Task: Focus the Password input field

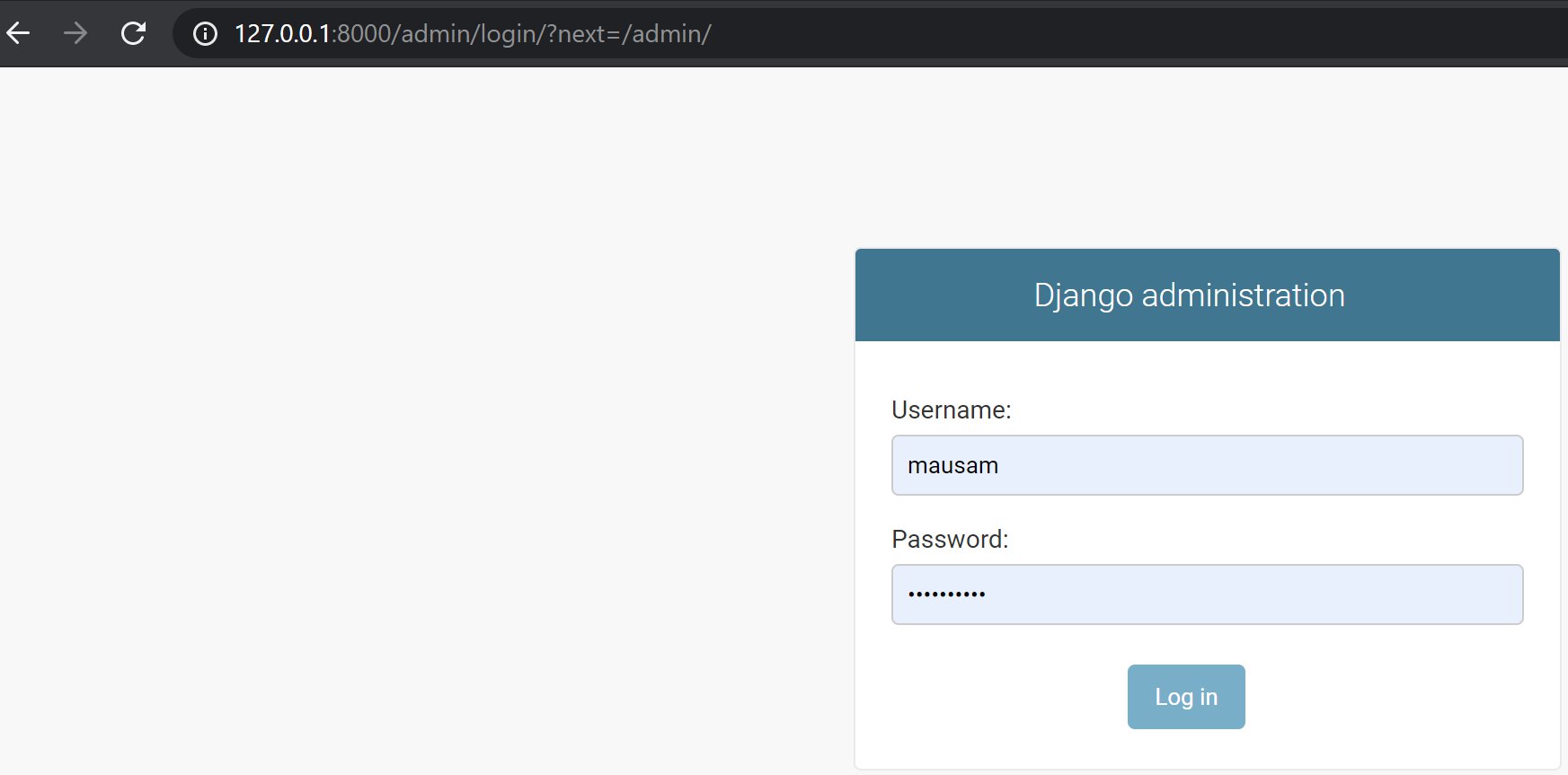Action: tap(1207, 594)
